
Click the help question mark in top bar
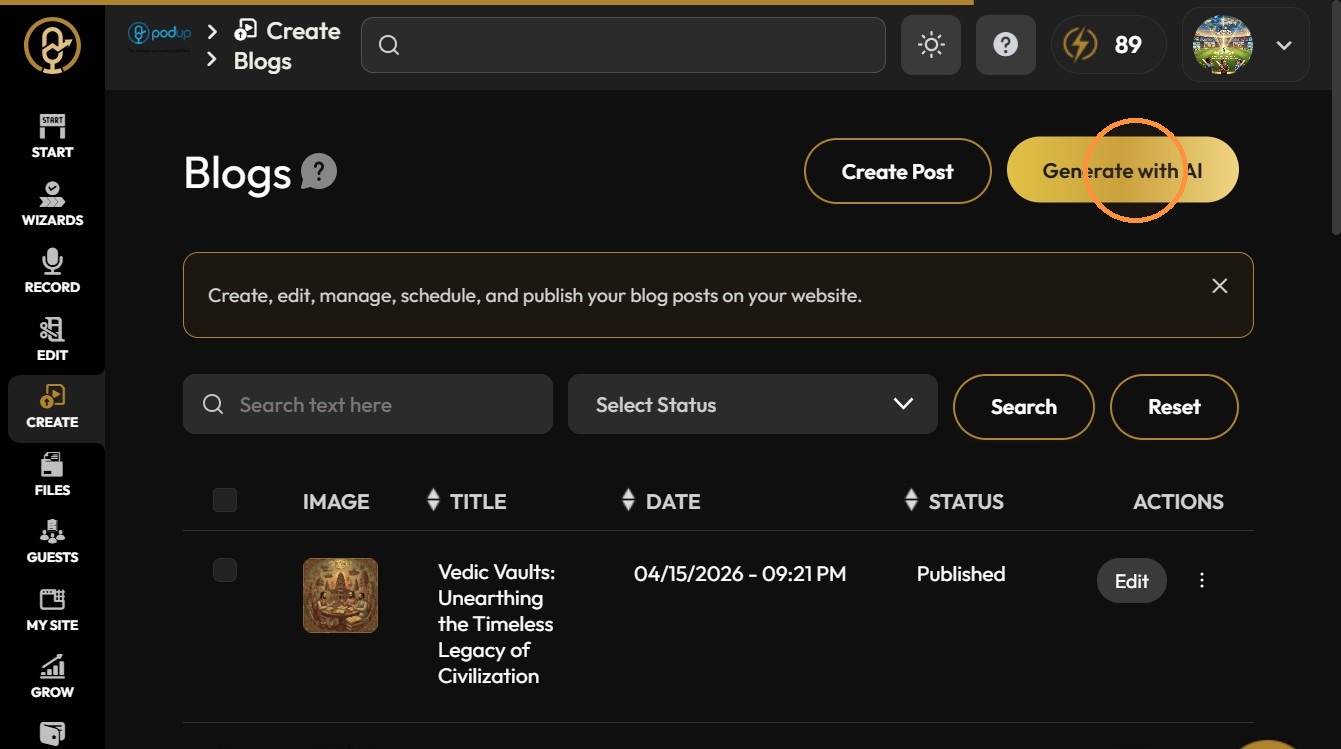[x=1006, y=45]
